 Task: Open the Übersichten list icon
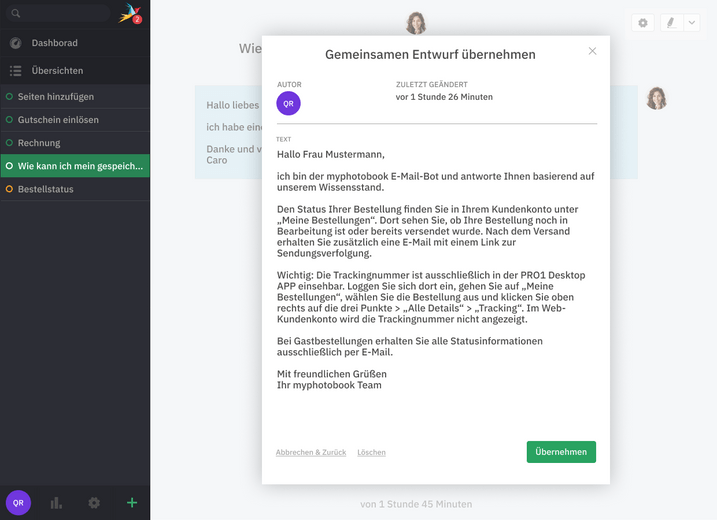[x=16, y=70]
